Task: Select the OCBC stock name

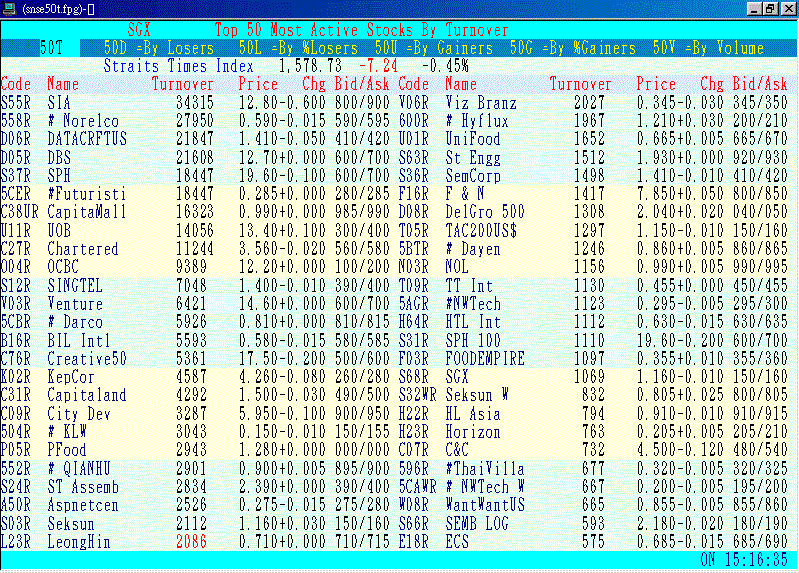Action: click(63, 267)
